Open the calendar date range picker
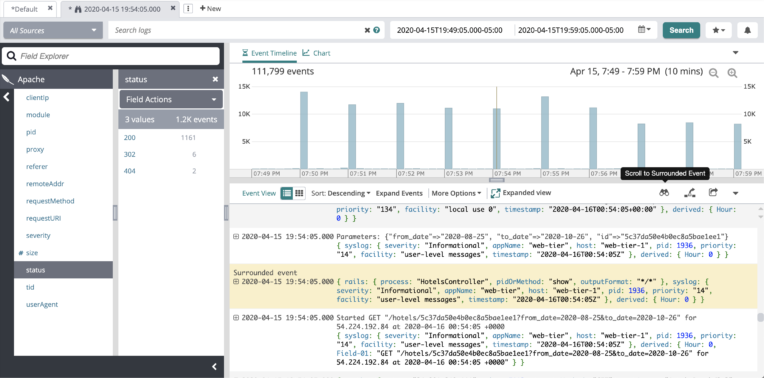 tap(645, 30)
